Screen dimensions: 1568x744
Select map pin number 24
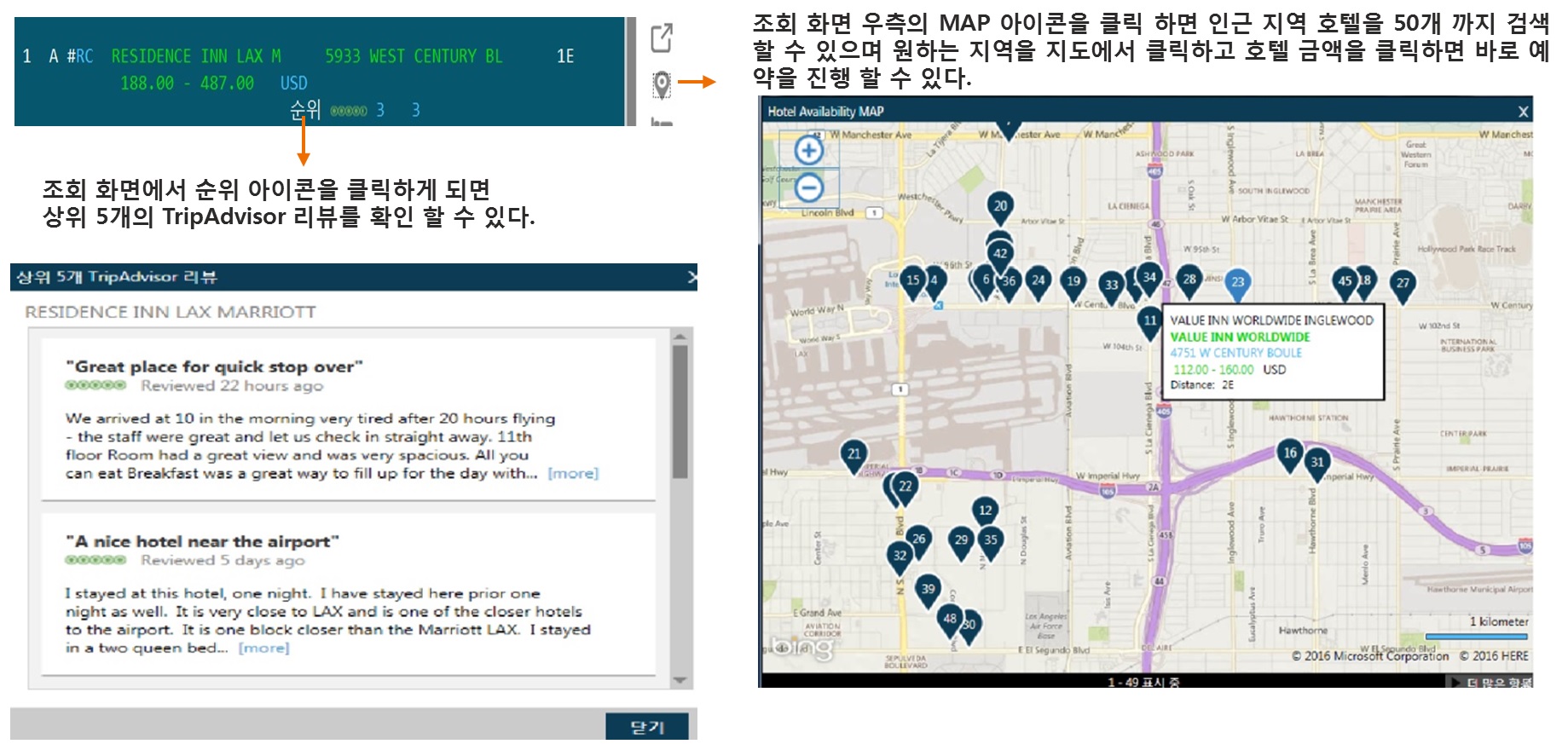tap(1038, 282)
